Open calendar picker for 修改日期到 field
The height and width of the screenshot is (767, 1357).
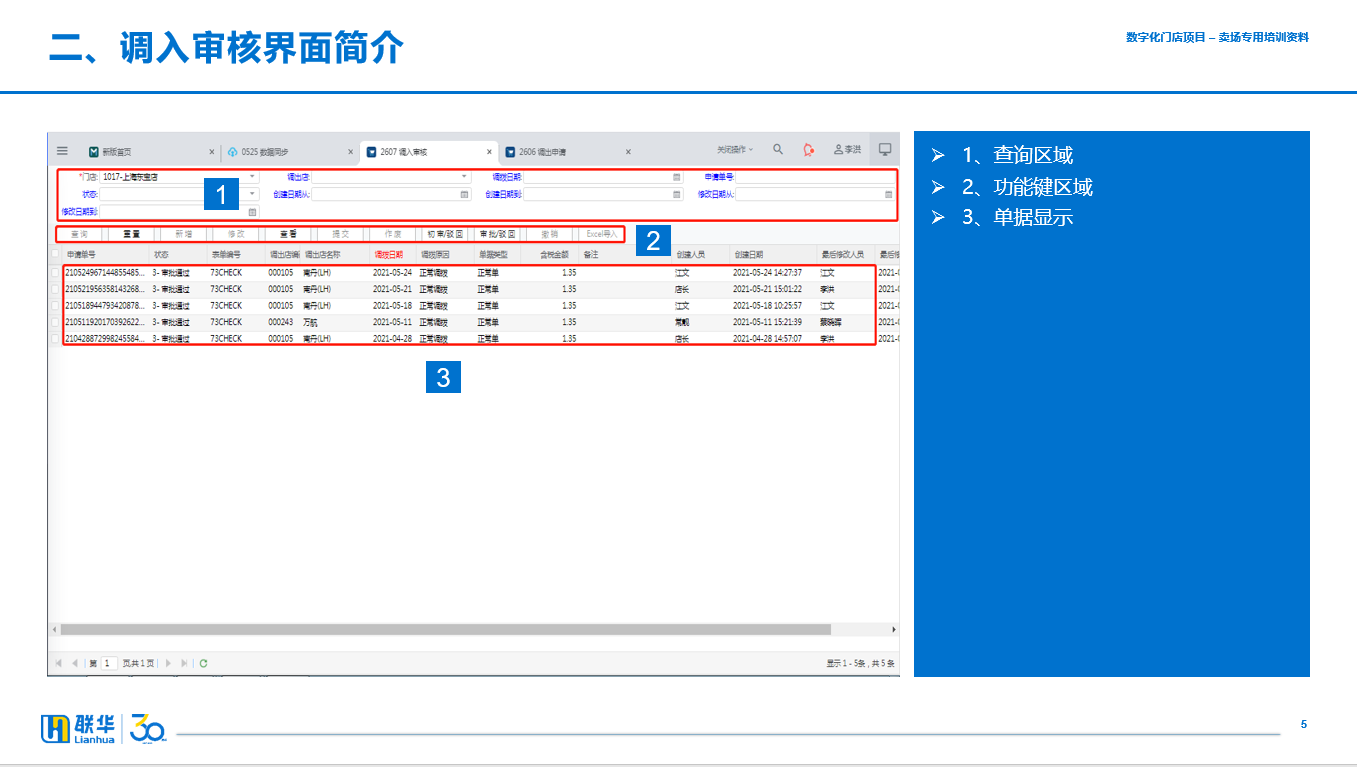[252, 212]
